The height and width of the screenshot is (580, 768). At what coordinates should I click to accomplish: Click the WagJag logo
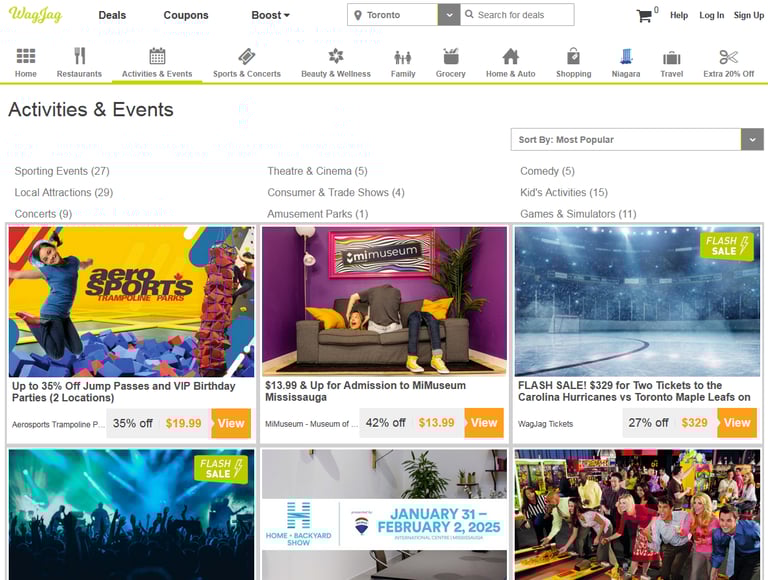tap(35, 15)
